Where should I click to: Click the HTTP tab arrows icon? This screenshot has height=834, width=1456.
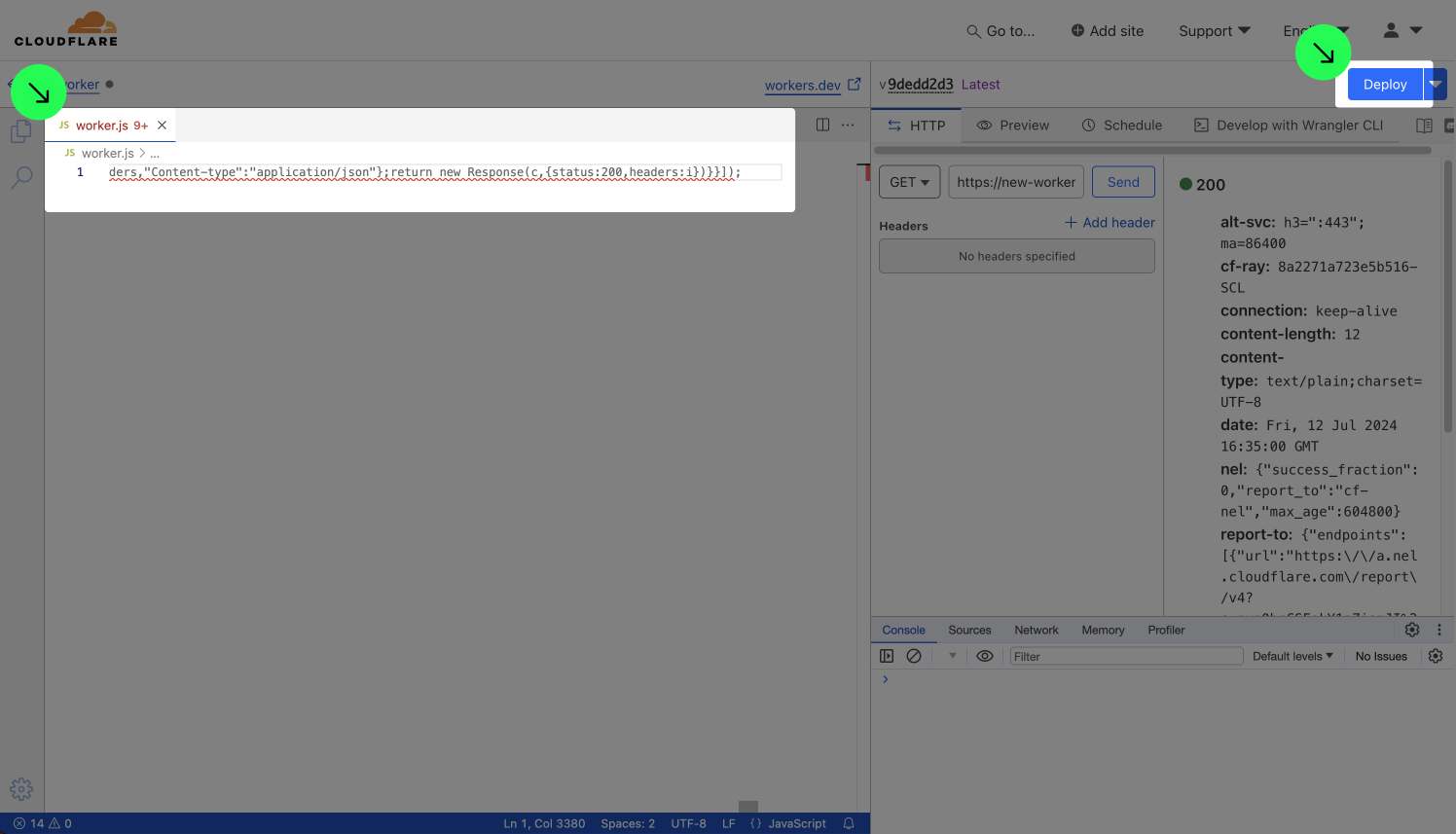(x=894, y=126)
